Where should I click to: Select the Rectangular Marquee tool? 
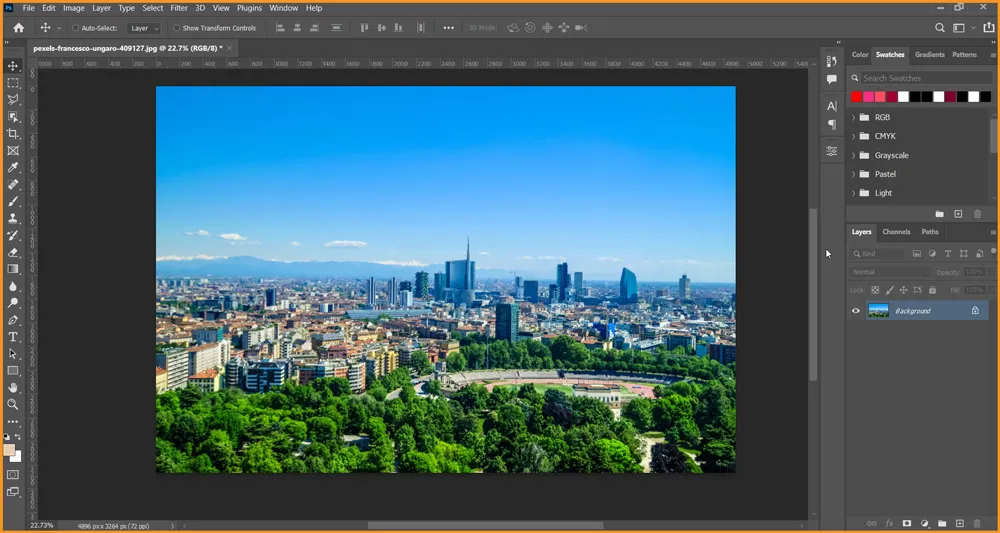click(13, 83)
